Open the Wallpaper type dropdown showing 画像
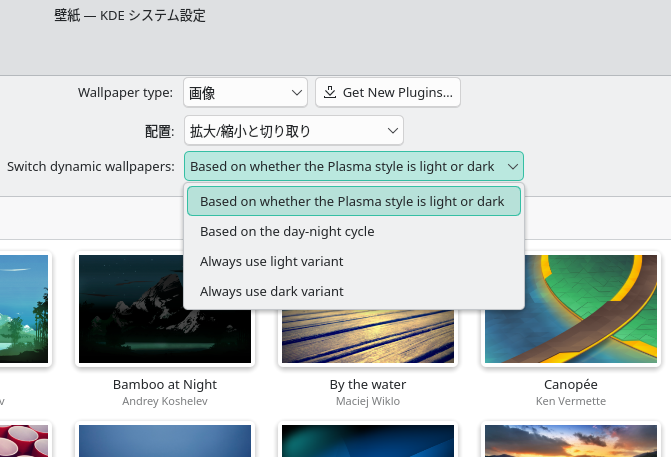 [x=245, y=93]
